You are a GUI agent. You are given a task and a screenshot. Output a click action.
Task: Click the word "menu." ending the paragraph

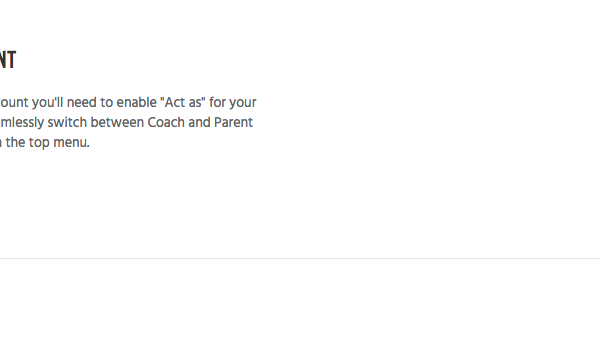(72, 142)
